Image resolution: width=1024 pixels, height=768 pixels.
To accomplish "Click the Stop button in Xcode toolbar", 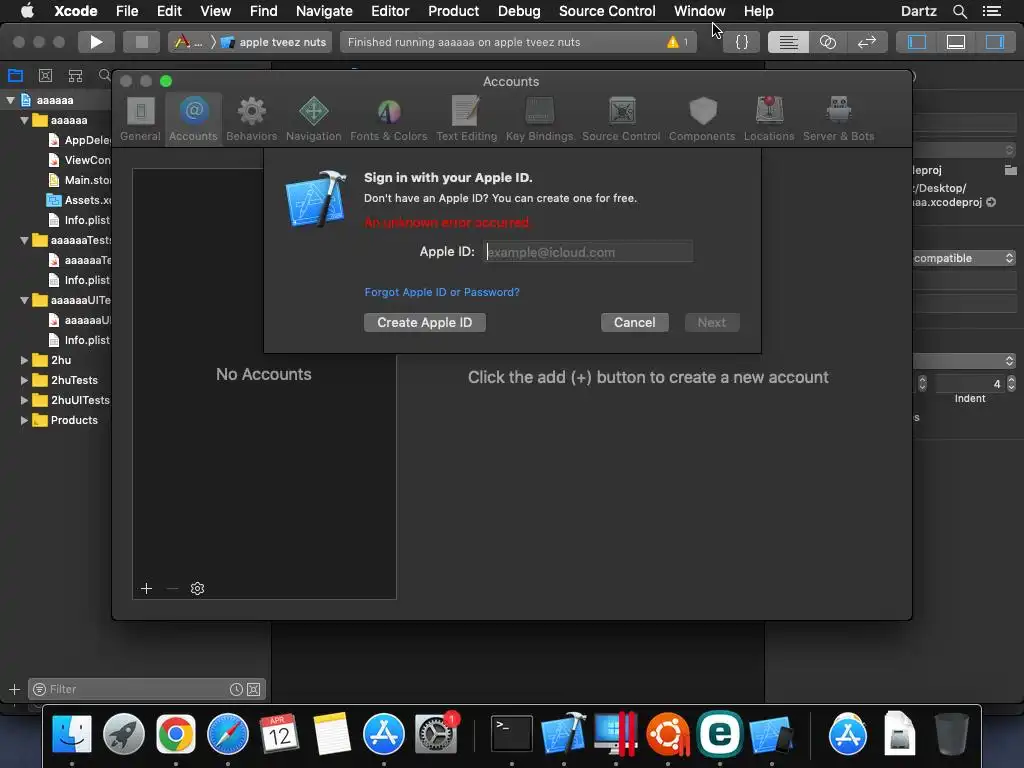I will click(x=141, y=42).
